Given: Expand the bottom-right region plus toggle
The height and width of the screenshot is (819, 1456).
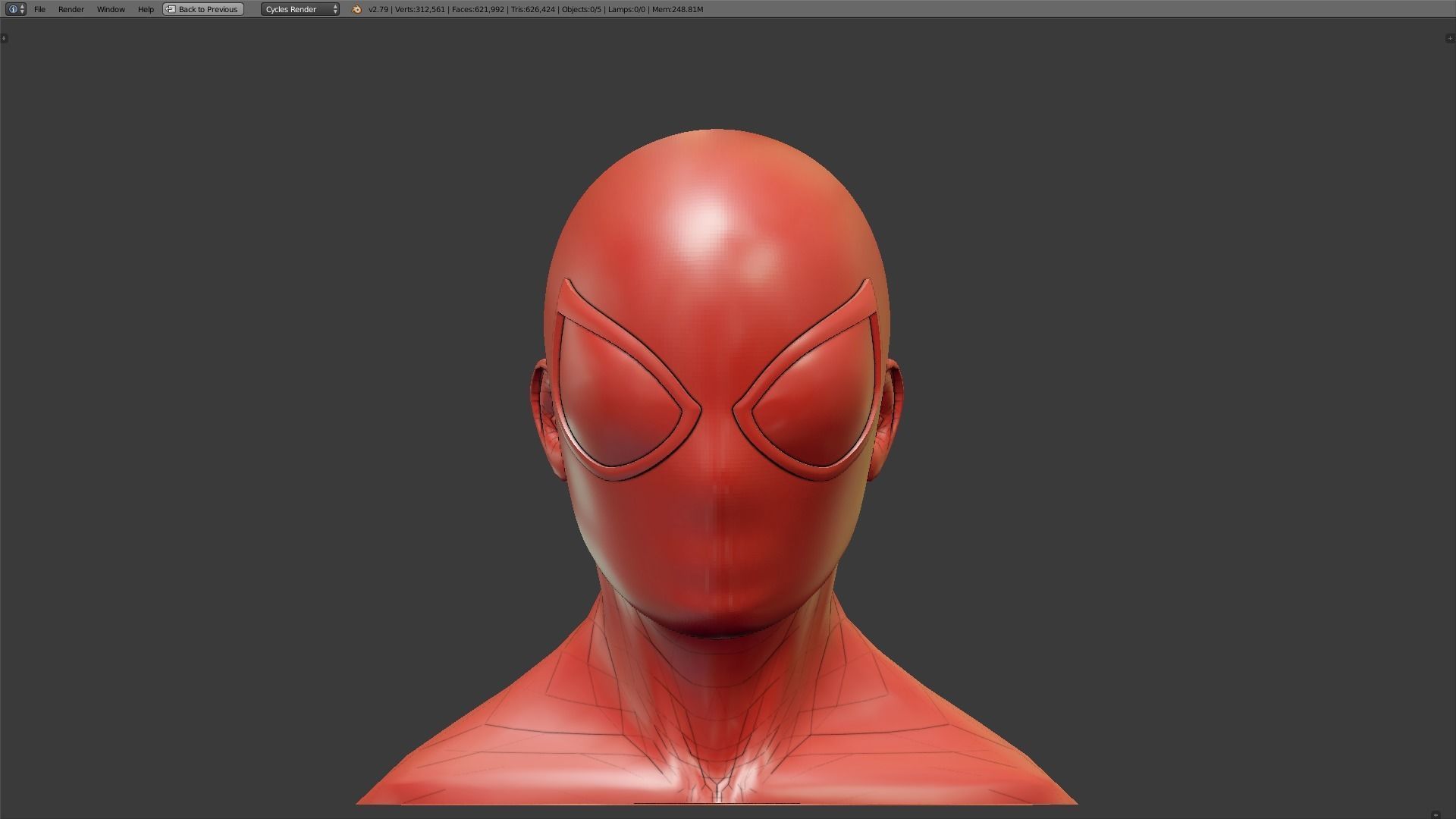Looking at the screenshot, I should pos(1436,814).
